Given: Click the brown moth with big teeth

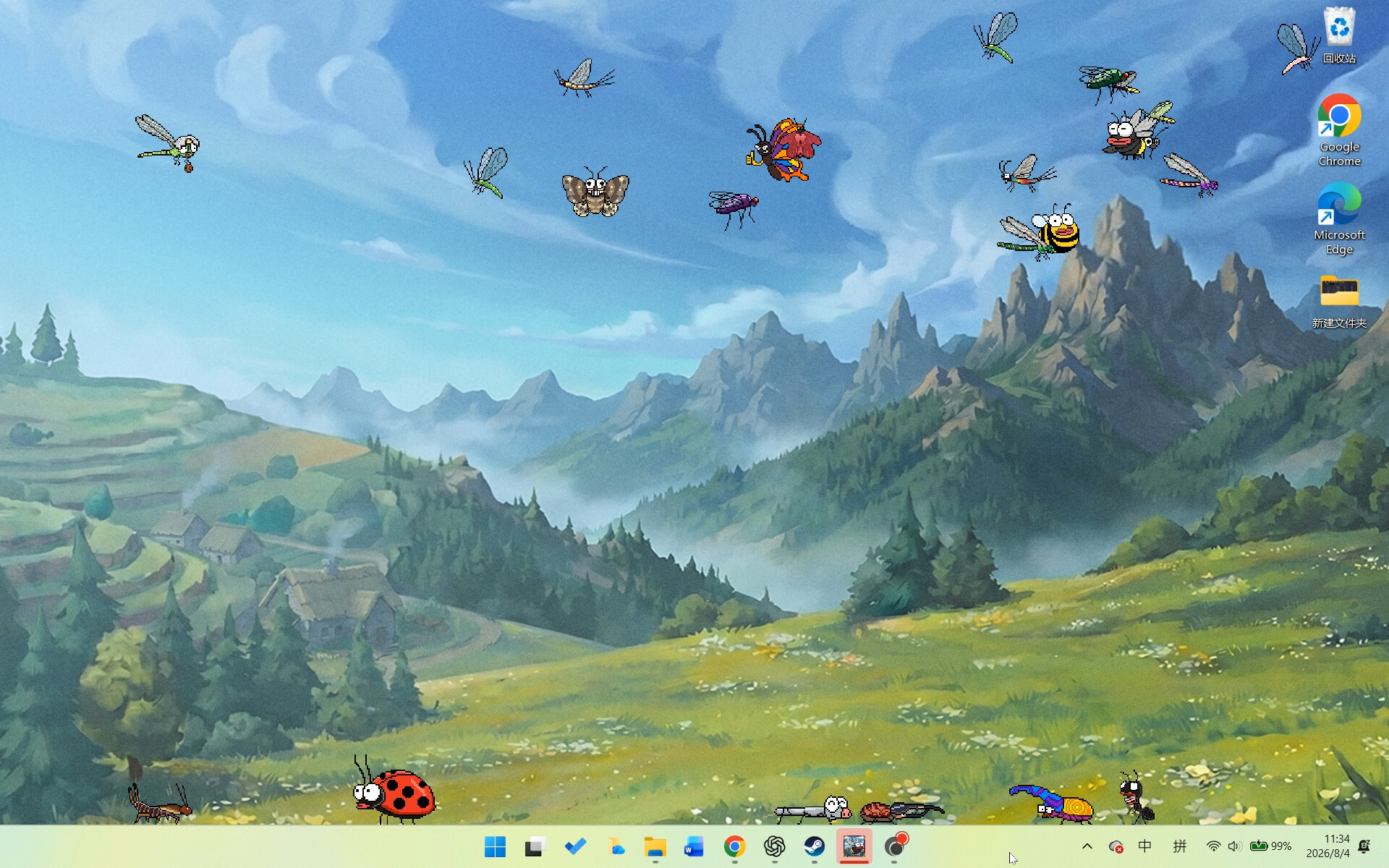Looking at the screenshot, I should 595,192.
